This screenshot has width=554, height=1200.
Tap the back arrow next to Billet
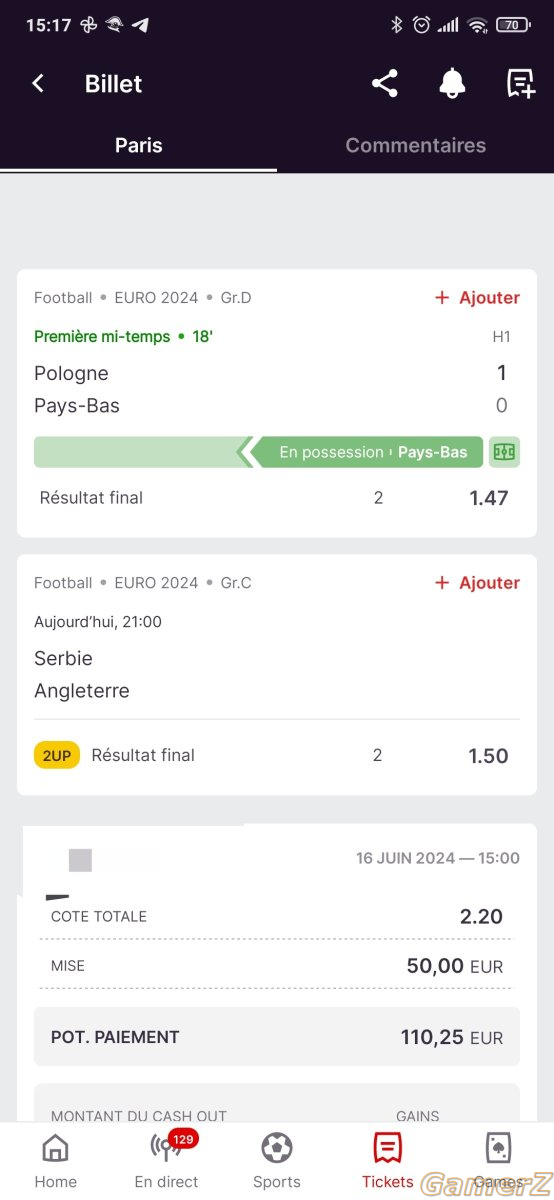[38, 84]
